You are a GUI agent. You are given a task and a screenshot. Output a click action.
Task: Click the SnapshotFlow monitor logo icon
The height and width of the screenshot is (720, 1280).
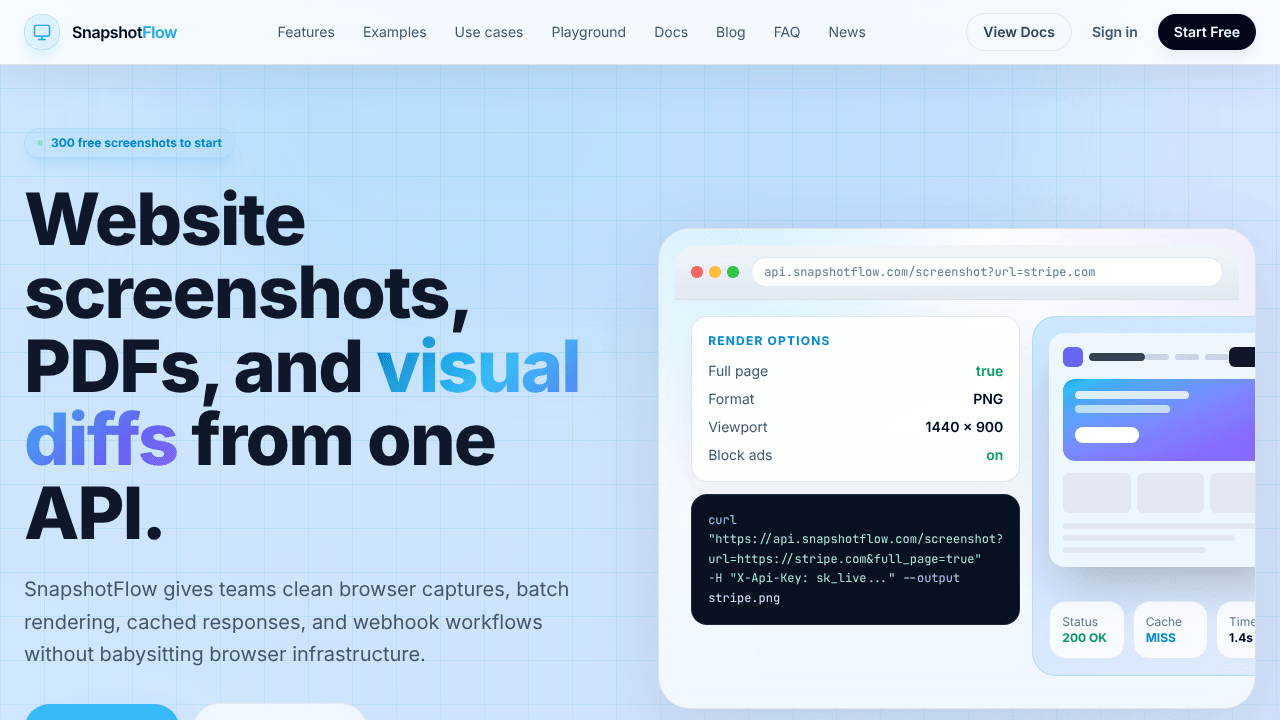point(42,32)
